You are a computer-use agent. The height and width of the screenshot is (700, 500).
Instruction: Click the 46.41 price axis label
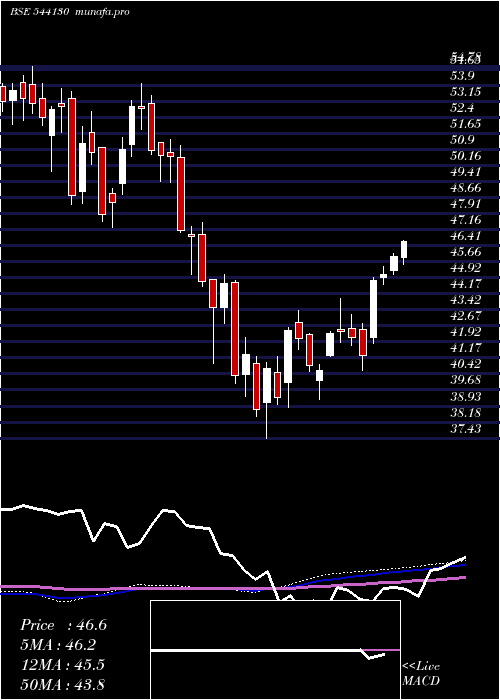click(465, 236)
